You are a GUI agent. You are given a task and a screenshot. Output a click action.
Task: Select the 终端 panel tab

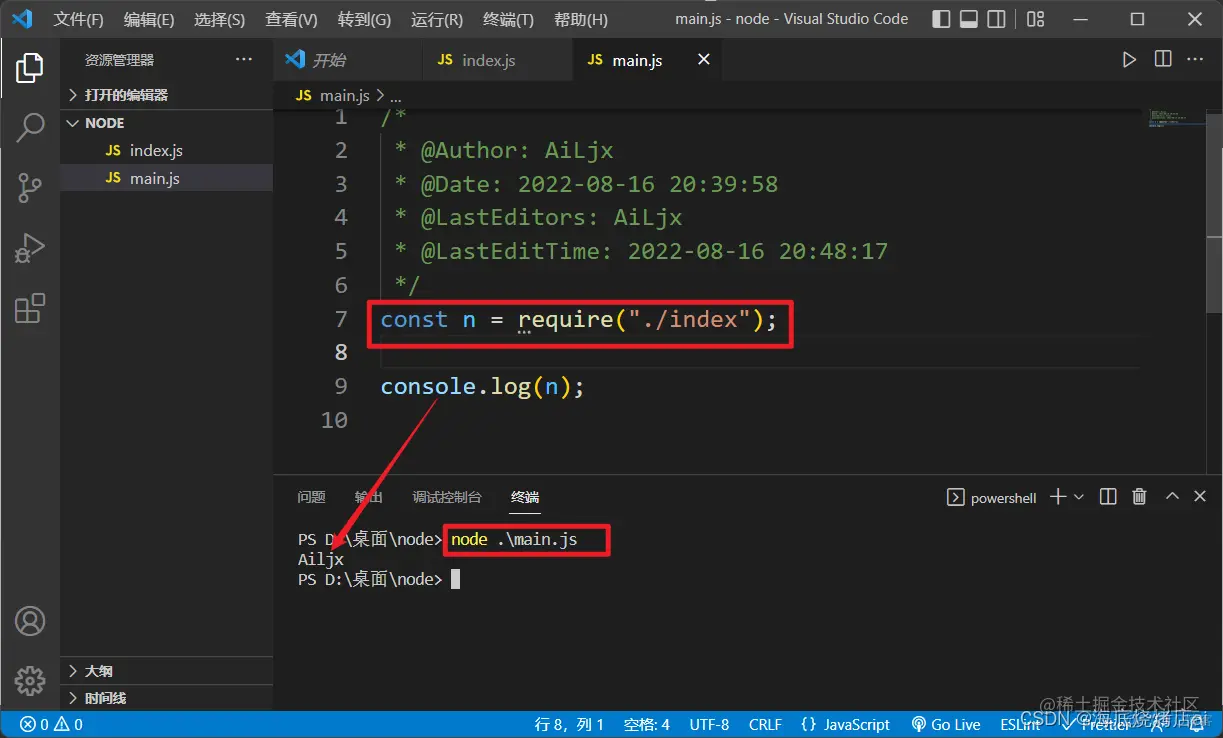[525, 497]
